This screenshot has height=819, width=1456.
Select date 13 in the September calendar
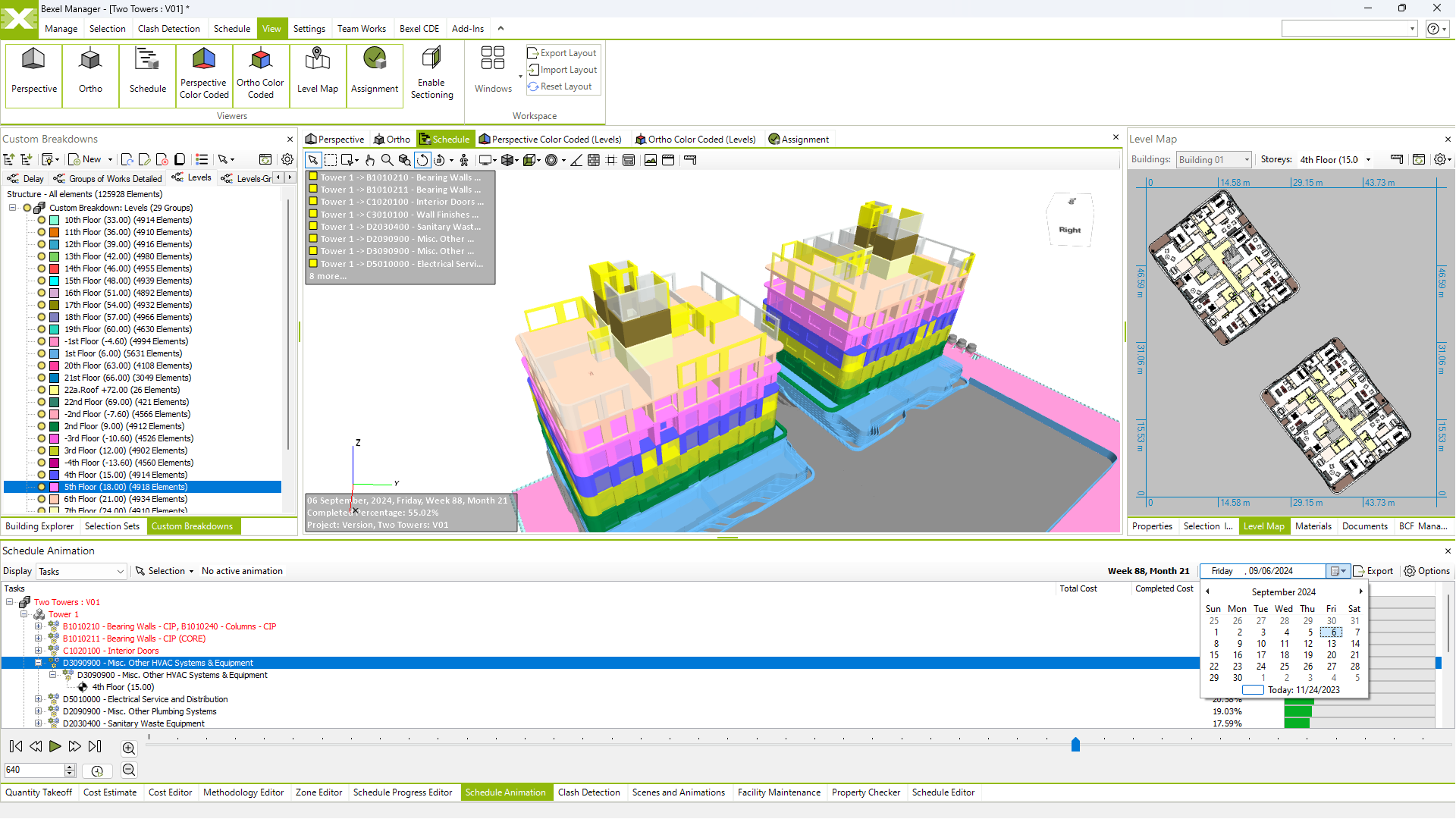(1332, 643)
